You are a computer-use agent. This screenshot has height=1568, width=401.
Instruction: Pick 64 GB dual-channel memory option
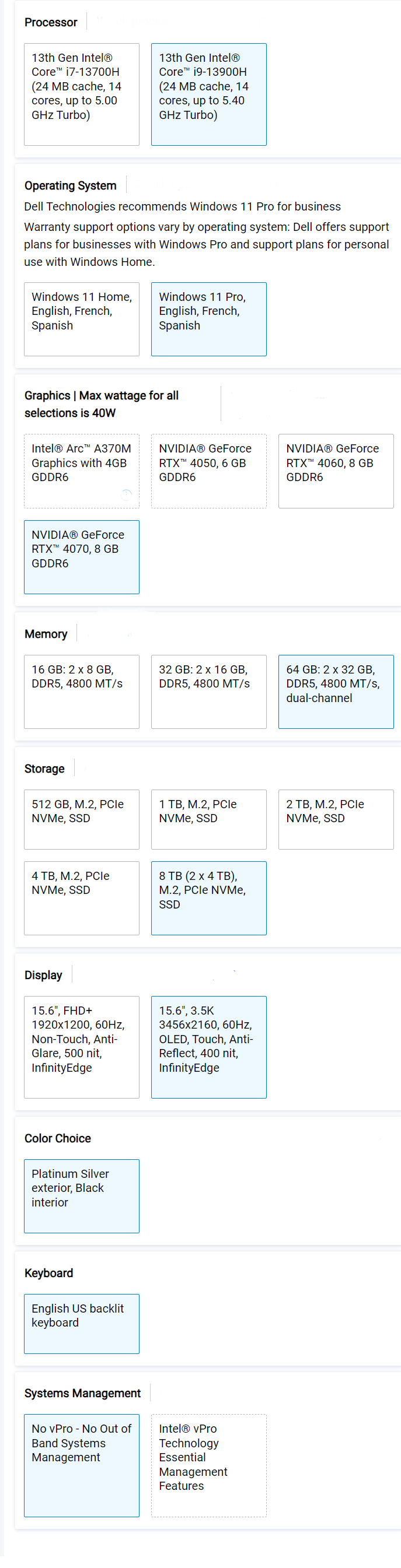pyautogui.click(x=336, y=692)
